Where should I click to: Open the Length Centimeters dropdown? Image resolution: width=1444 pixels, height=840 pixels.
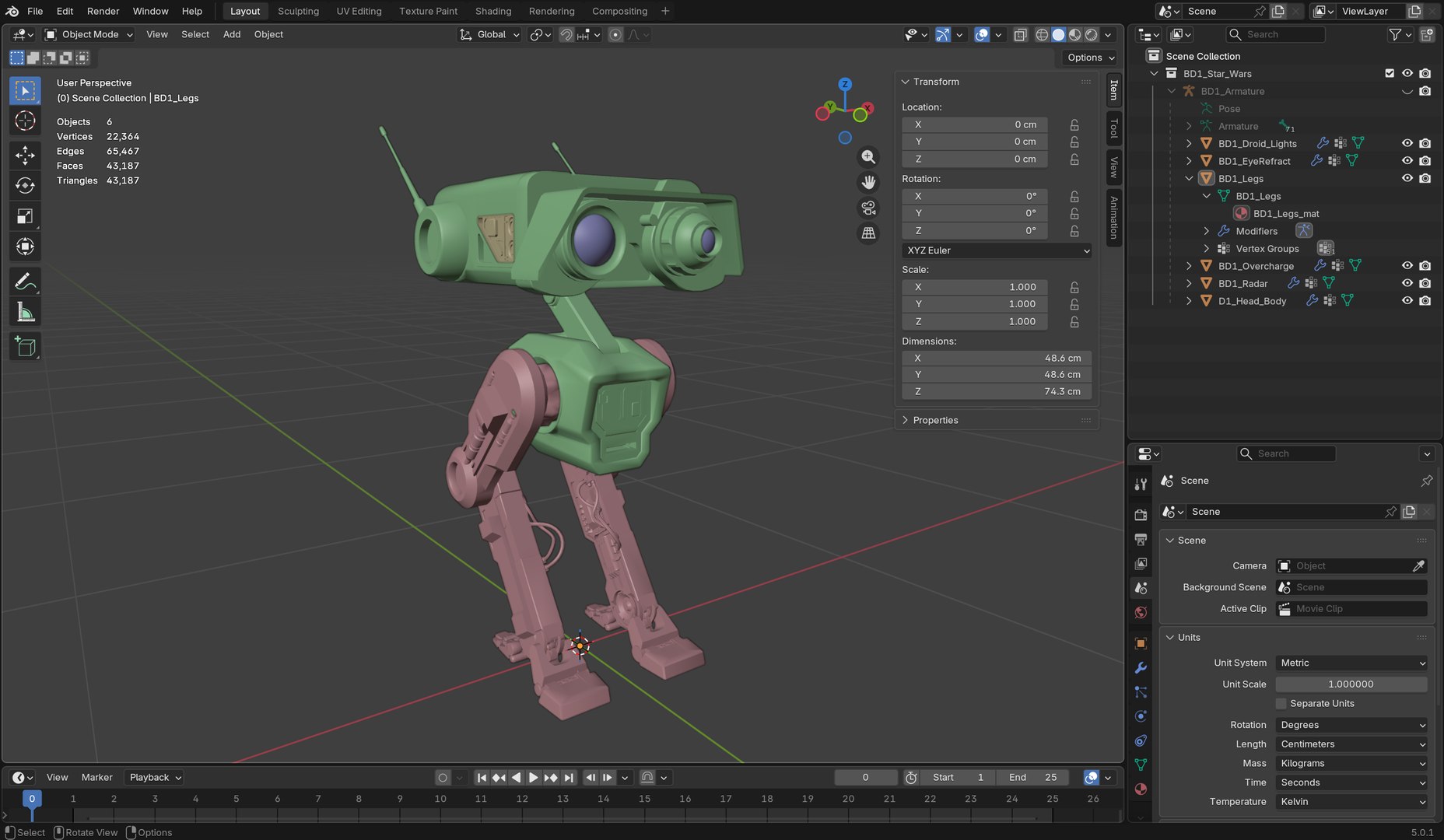click(x=1351, y=744)
